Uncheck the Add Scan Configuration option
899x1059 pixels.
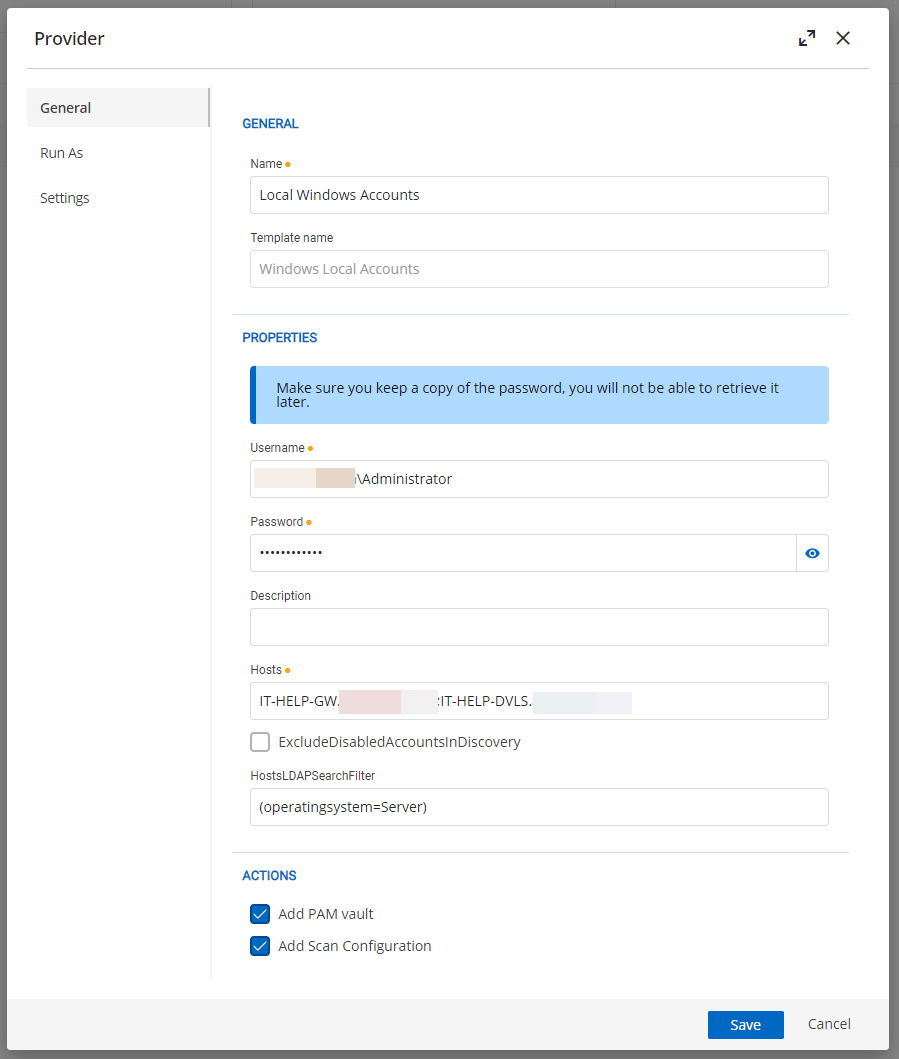pos(260,946)
